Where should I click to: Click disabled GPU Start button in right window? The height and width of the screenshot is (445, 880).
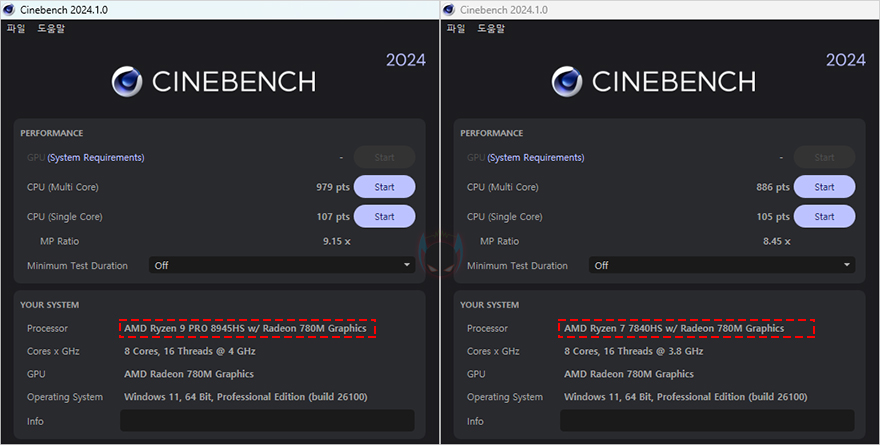tap(824, 158)
